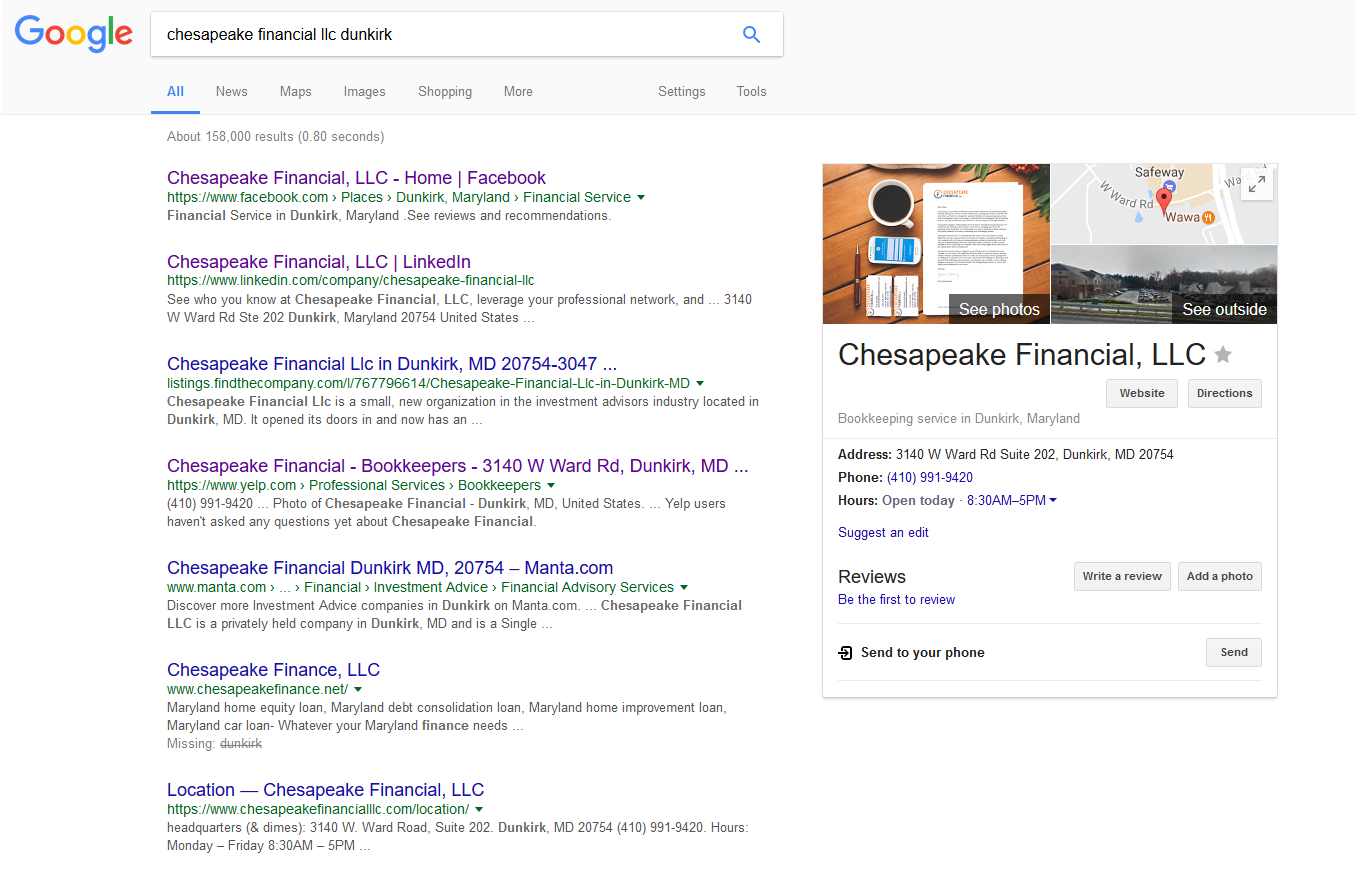
Task: Click the Suggest an edit link
Action: coord(883,533)
